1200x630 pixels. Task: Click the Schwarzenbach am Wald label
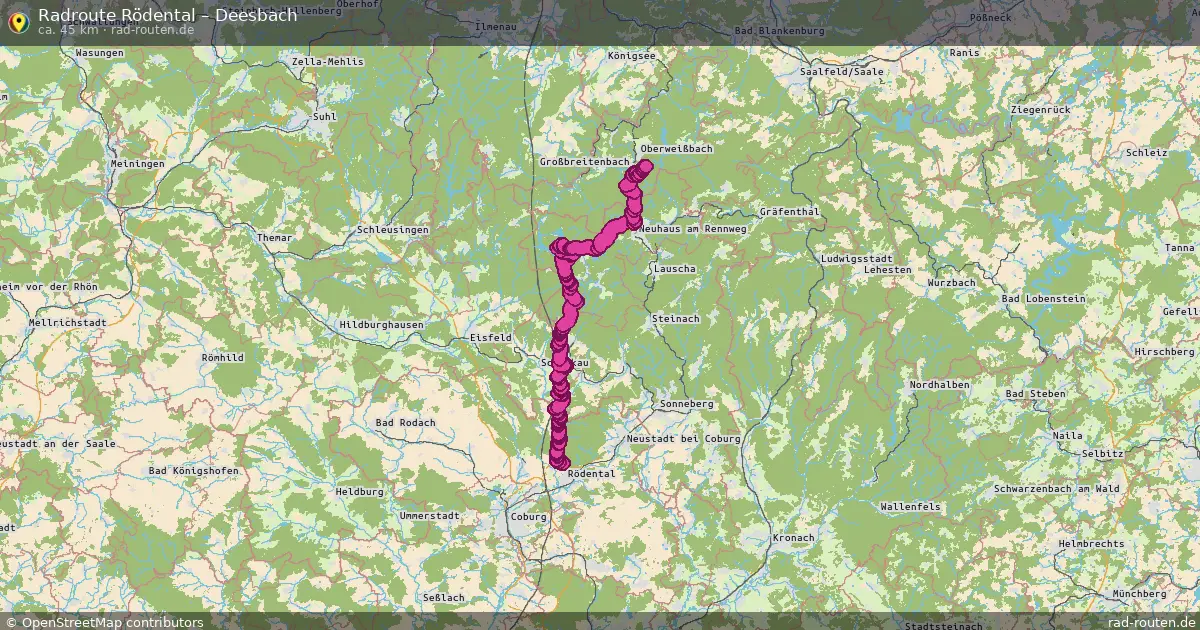[1056, 488]
